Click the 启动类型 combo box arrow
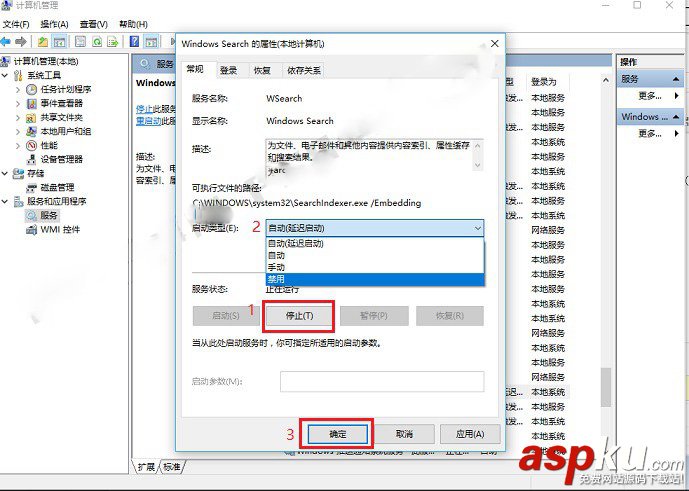Image resolution: width=689 pixels, height=491 pixels. [x=478, y=228]
